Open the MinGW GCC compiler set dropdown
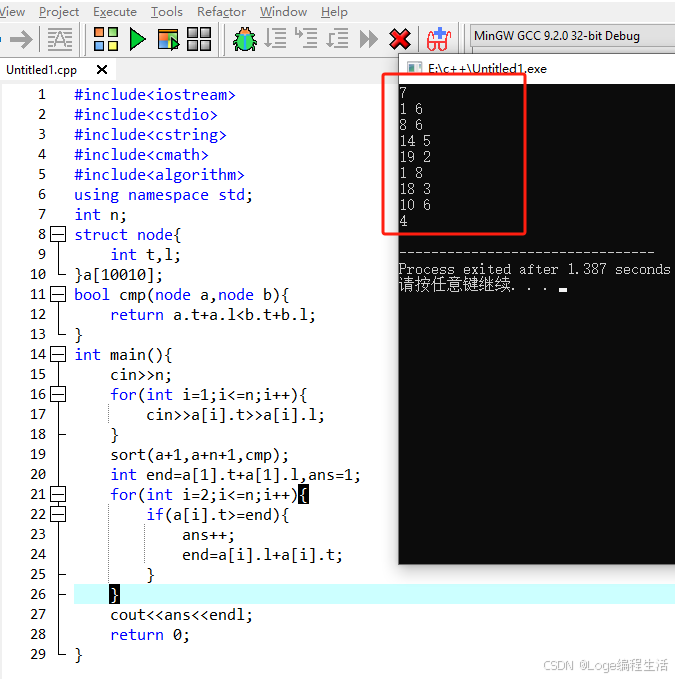Image resolution: width=675 pixels, height=679 pixels. [572, 36]
